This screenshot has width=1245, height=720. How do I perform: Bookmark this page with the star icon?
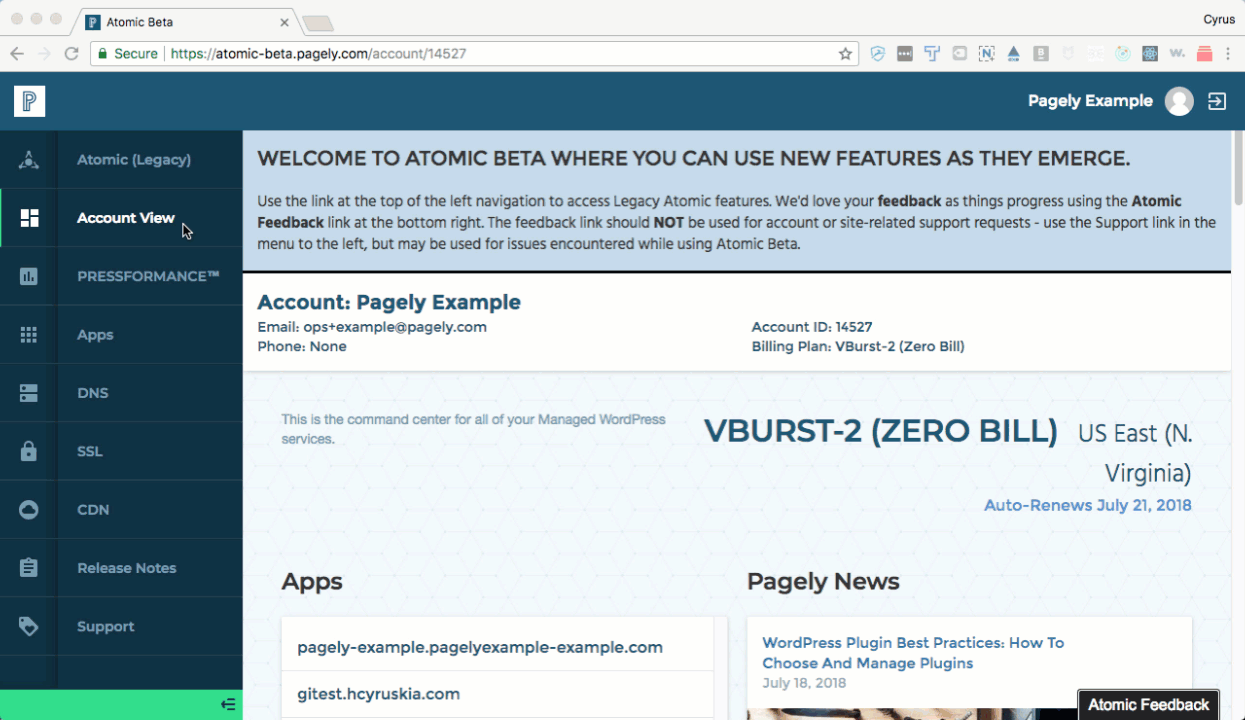pos(845,54)
